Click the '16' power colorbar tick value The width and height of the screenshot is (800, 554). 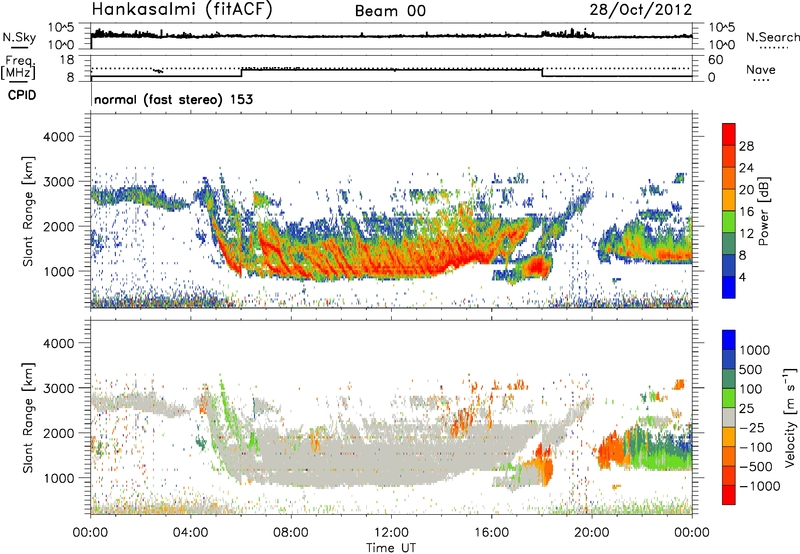point(746,212)
